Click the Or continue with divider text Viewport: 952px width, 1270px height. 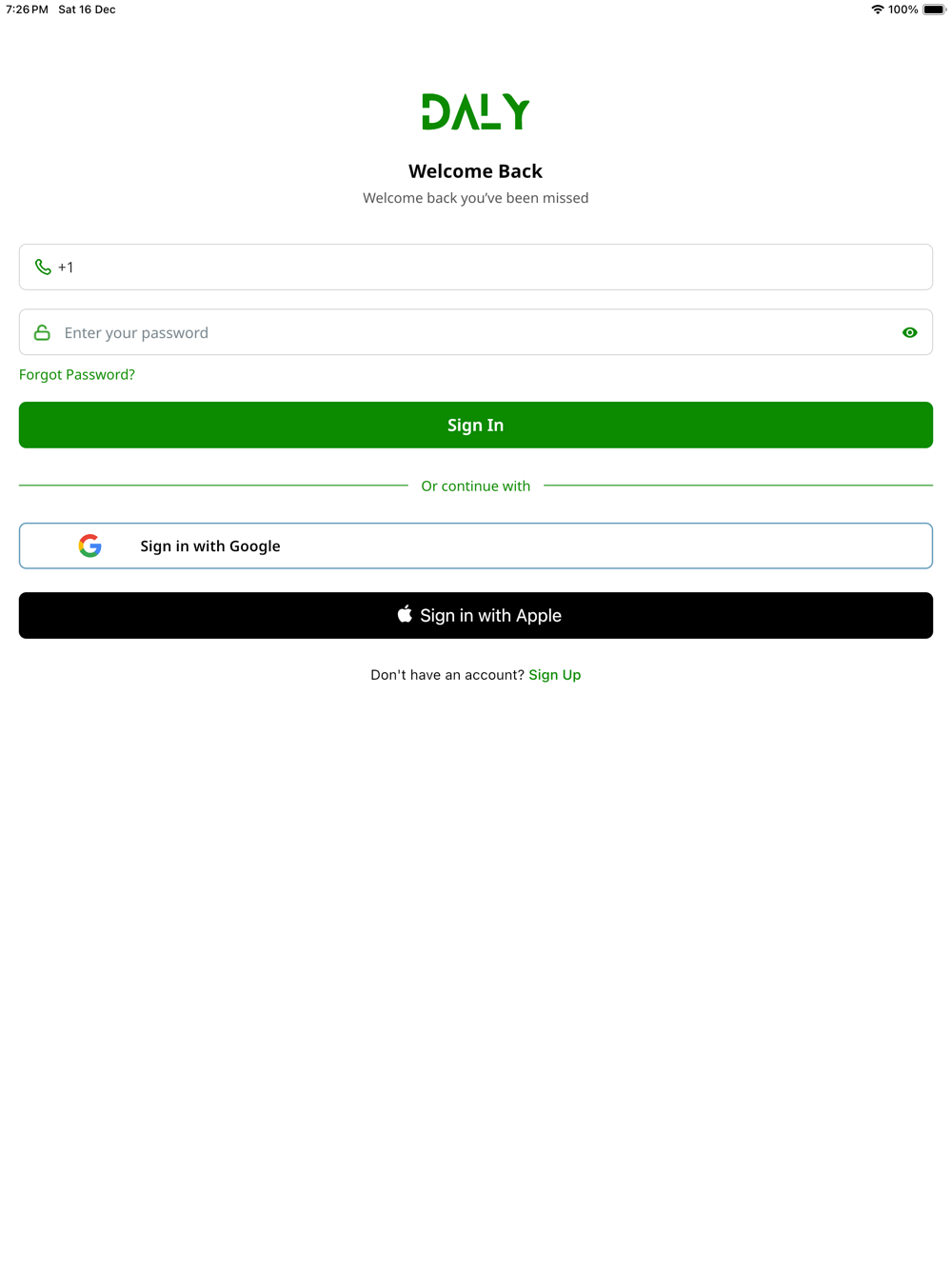click(476, 486)
